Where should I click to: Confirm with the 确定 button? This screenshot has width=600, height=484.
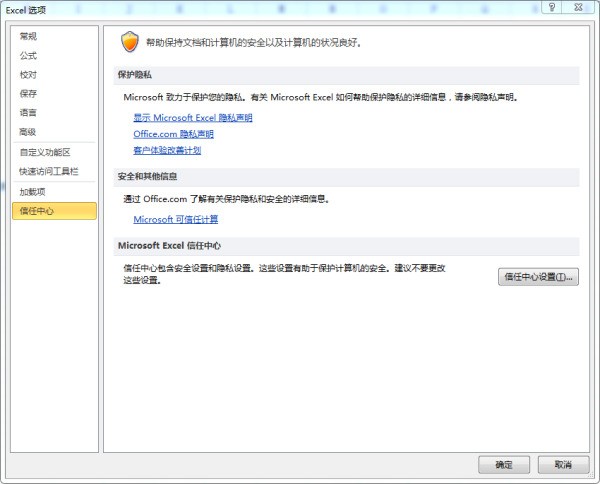(x=504, y=465)
